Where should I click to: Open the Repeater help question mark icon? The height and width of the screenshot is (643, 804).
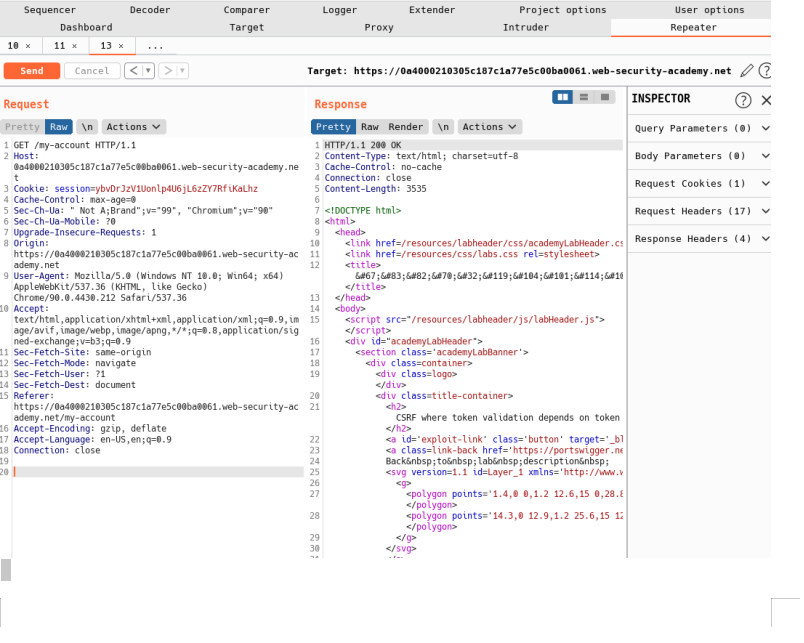click(765, 71)
